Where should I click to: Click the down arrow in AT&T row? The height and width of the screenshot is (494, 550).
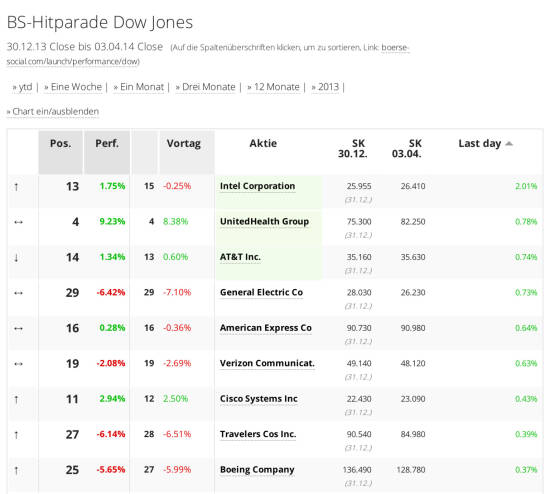click(x=16, y=258)
